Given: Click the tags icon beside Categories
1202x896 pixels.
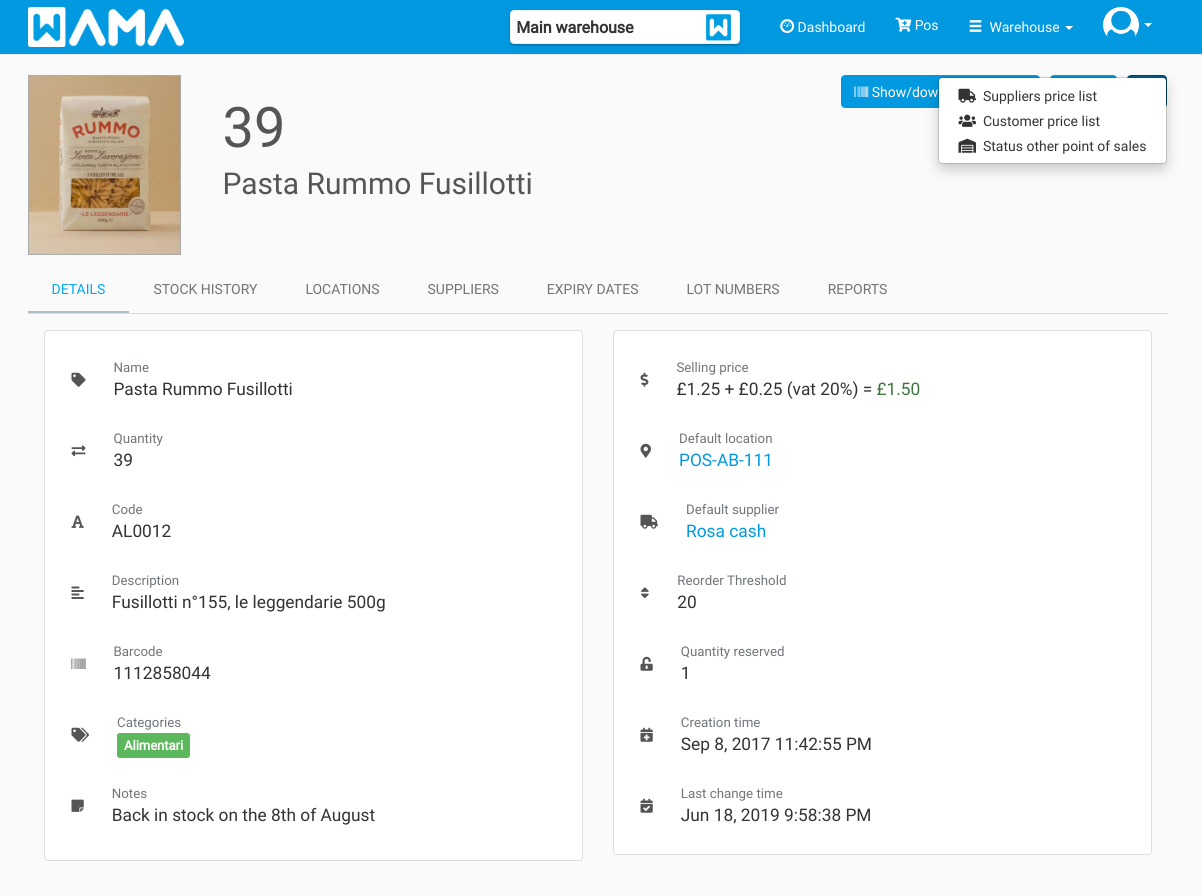Looking at the screenshot, I should coord(80,735).
